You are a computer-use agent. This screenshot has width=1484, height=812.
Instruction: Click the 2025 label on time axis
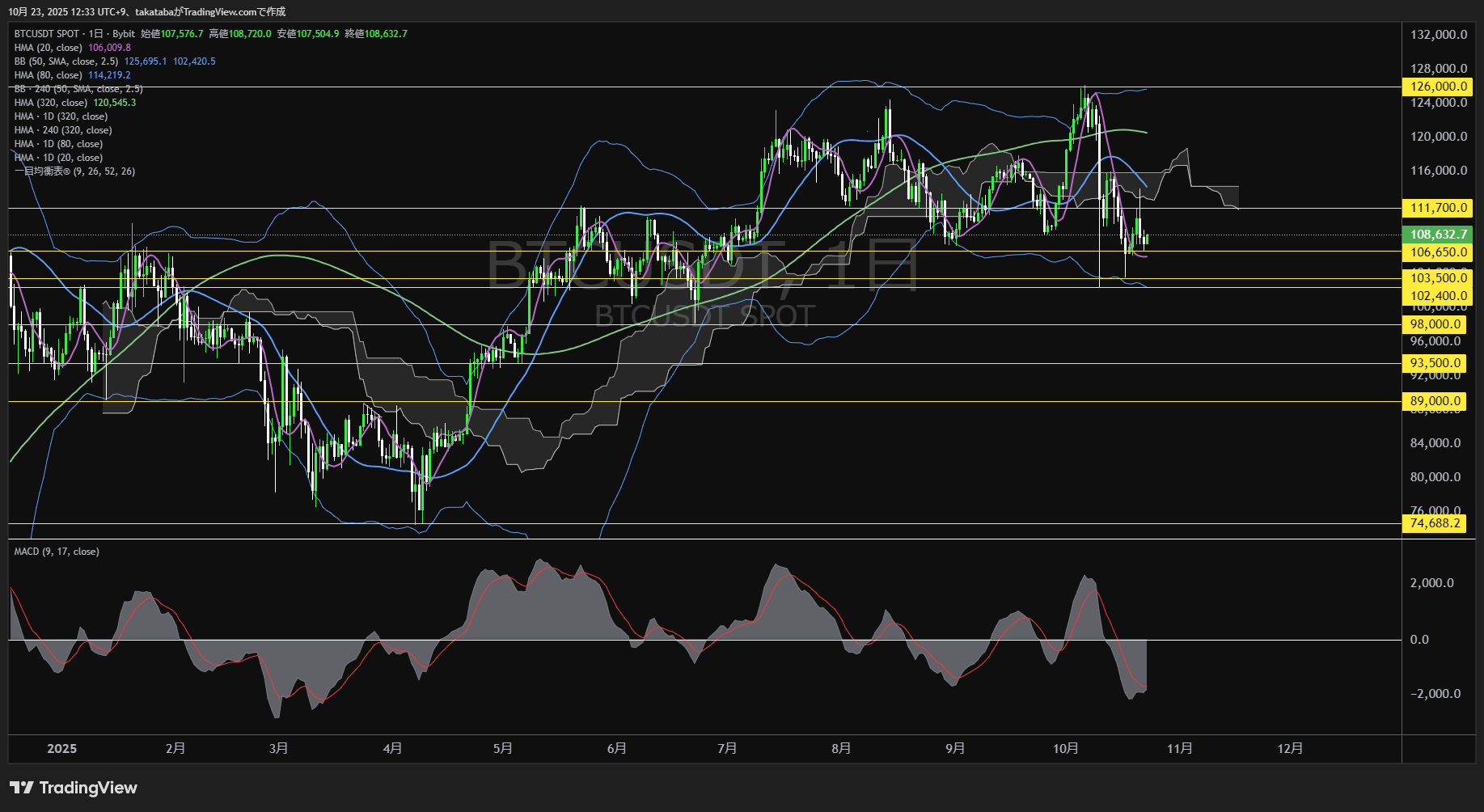61,748
